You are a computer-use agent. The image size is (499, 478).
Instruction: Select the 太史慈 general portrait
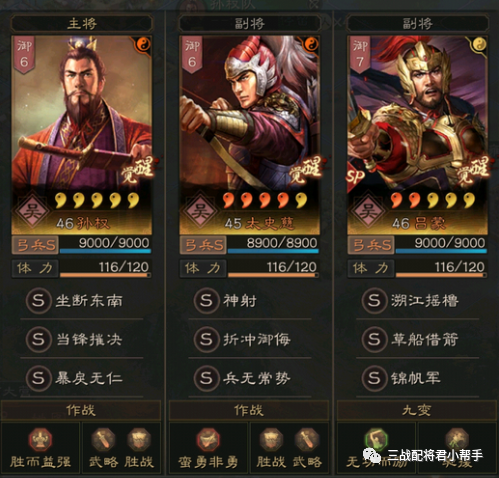coord(250,135)
